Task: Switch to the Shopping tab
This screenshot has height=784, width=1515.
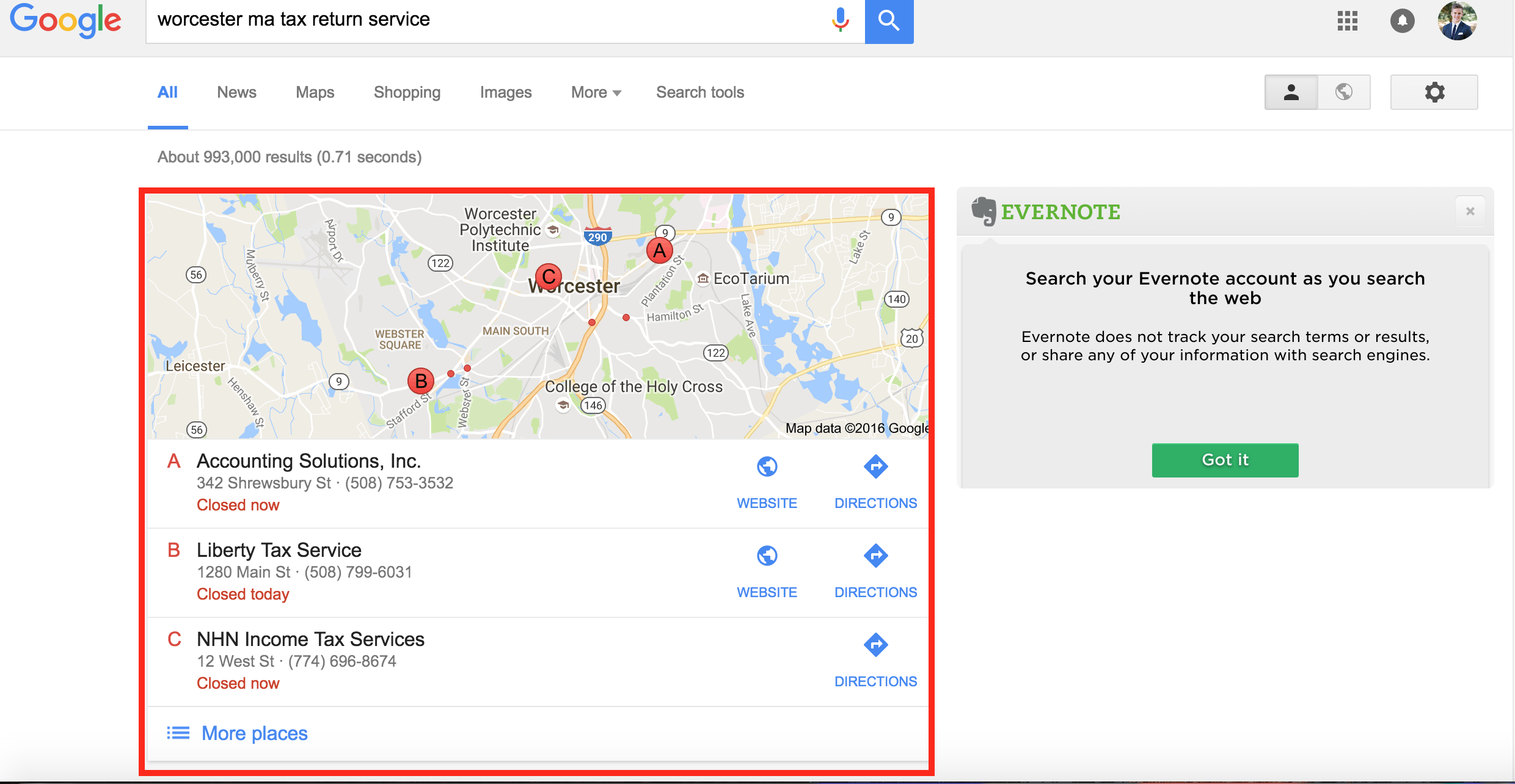Action: (407, 92)
